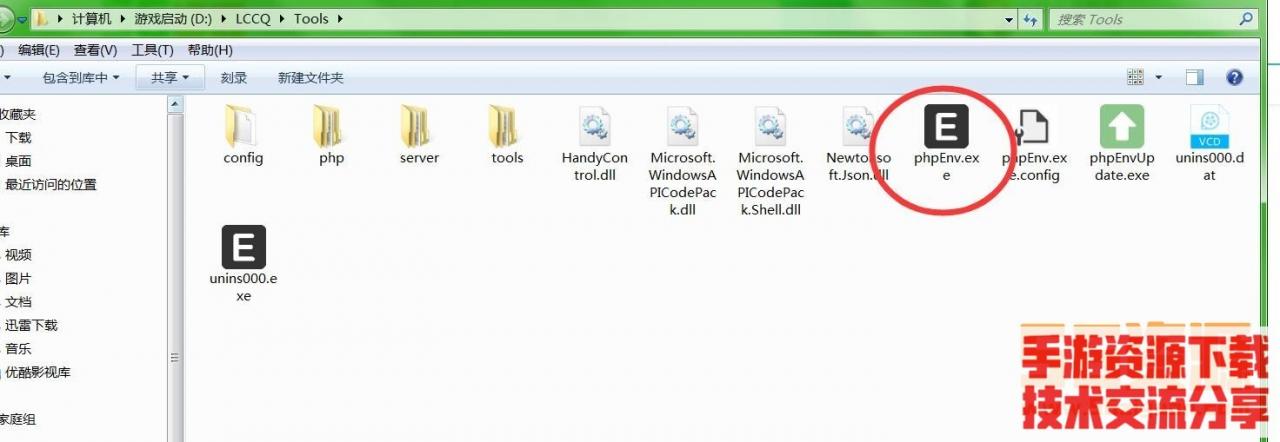Launch phpEnv.exe application

coord(946,128)
